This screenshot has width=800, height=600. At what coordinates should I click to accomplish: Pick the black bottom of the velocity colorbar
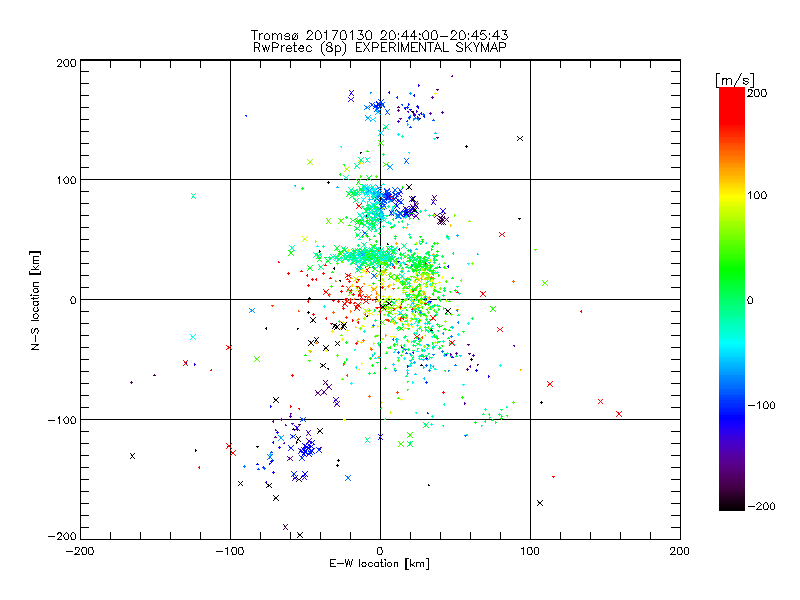(x=732, y=503)
